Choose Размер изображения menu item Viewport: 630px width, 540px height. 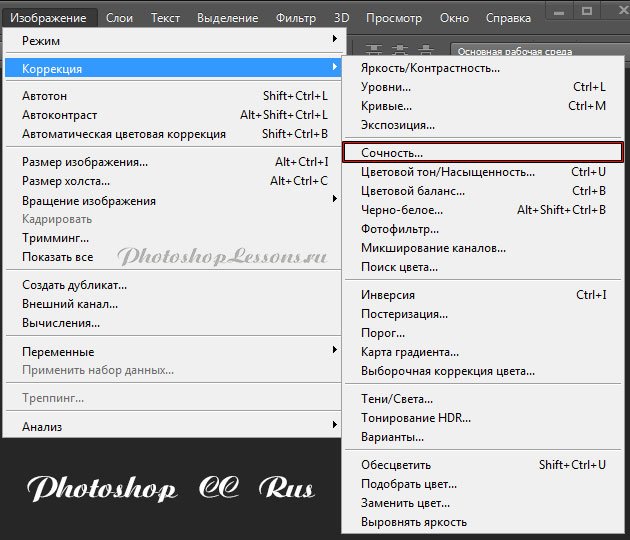pos(85,162)
